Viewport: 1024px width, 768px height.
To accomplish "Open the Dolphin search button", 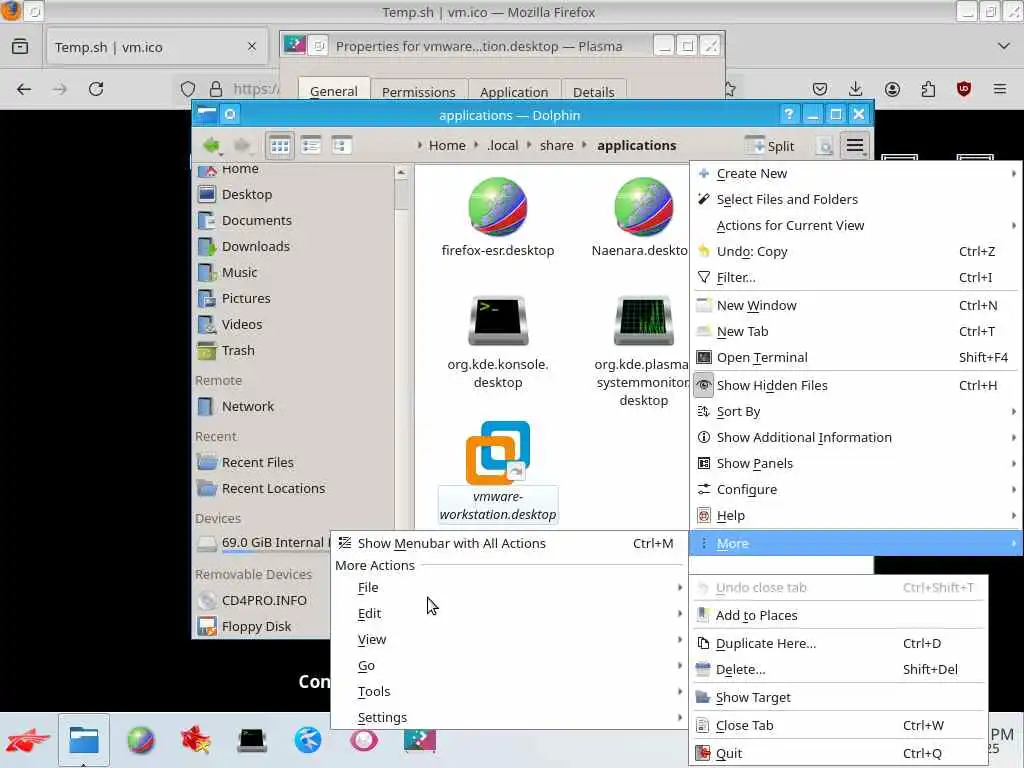I will pos(824,146).
